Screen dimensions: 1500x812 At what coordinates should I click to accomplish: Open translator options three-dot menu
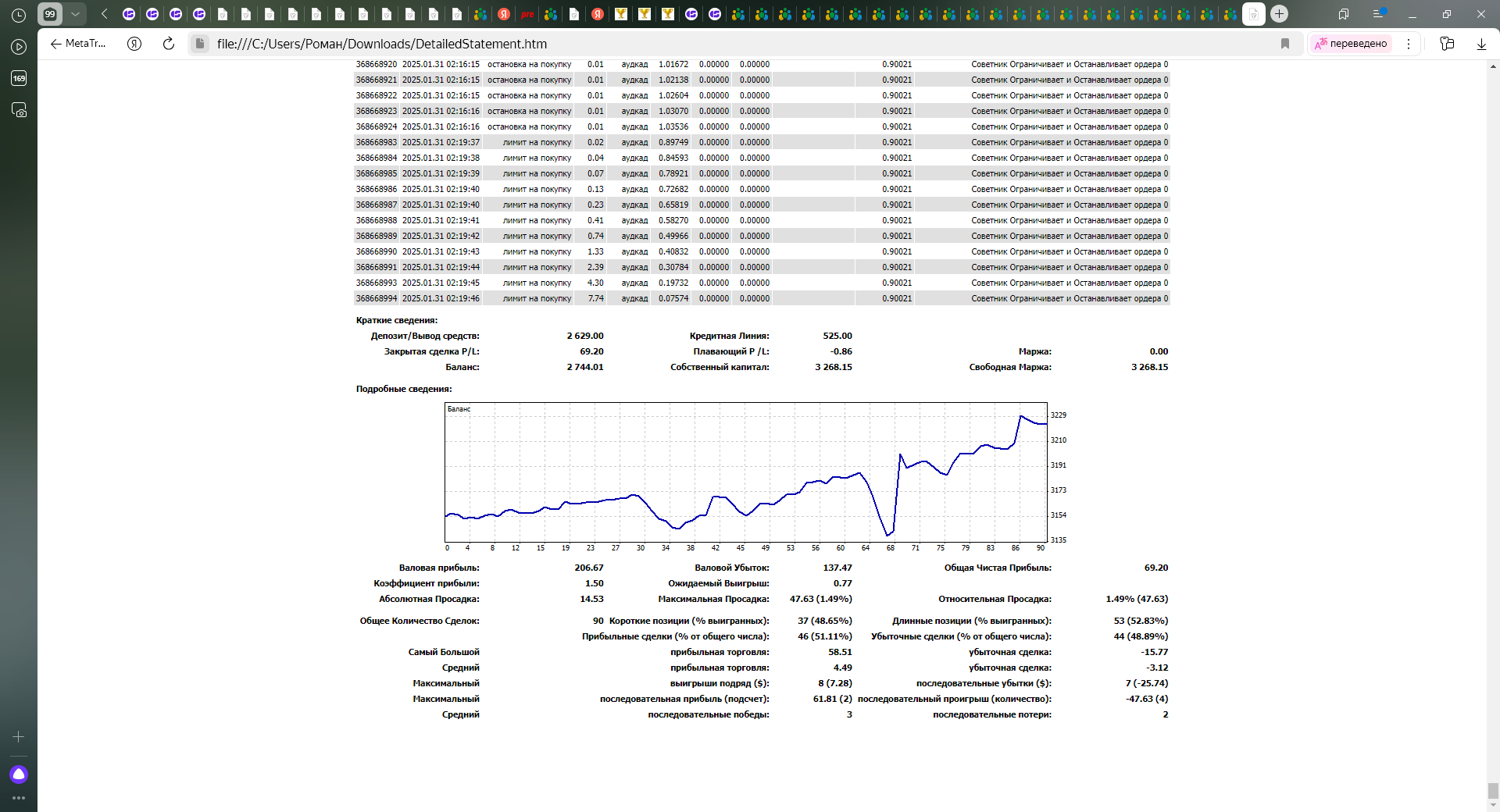click(1409, 44)
